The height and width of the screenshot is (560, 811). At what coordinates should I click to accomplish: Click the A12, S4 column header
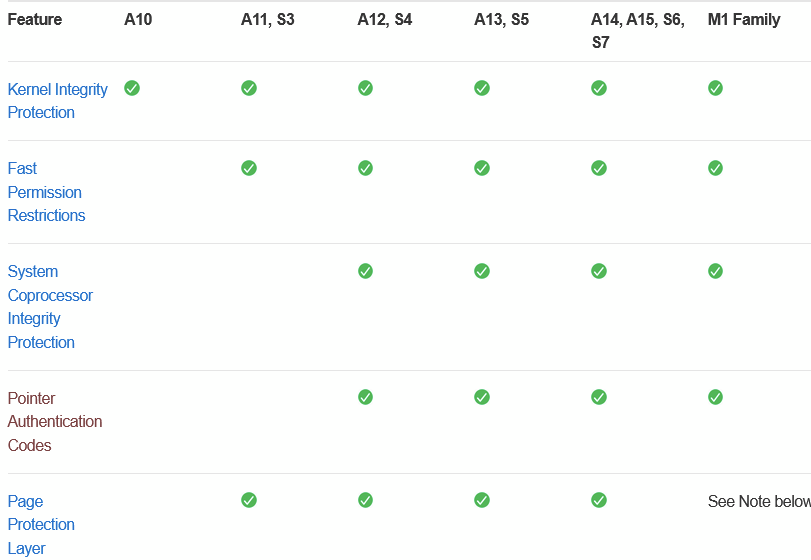click(385, 20)
